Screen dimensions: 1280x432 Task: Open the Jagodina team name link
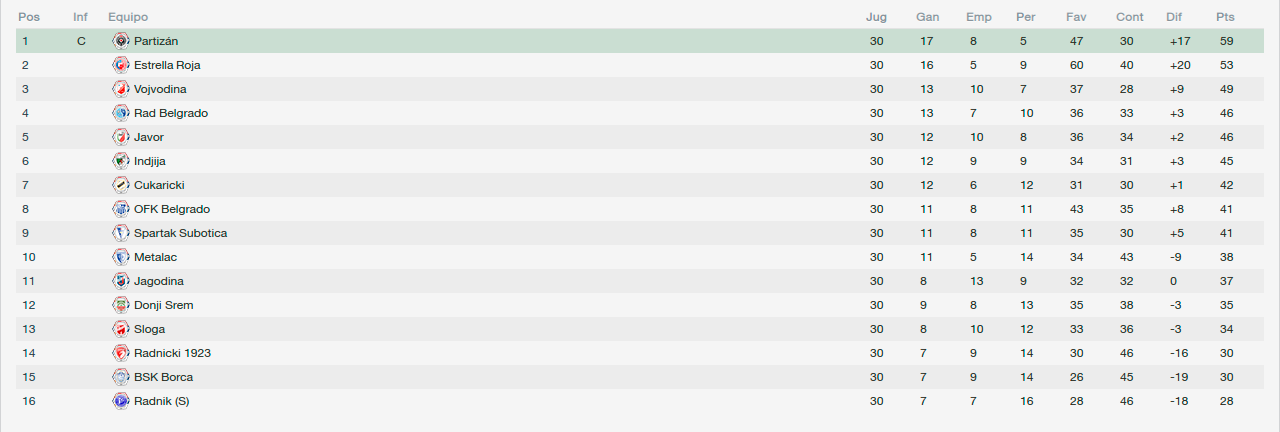[159, 281]
